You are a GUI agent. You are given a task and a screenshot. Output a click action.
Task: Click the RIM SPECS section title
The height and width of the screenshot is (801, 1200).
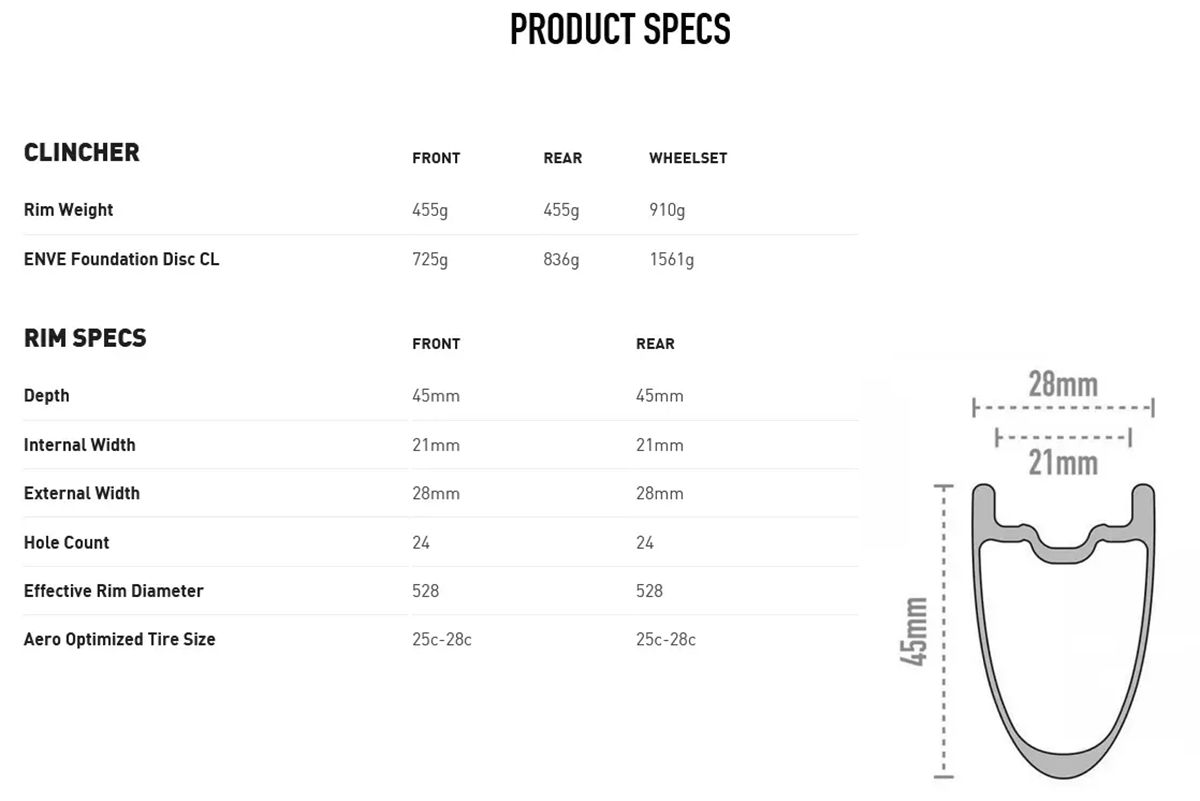click(x=85, y=338)
